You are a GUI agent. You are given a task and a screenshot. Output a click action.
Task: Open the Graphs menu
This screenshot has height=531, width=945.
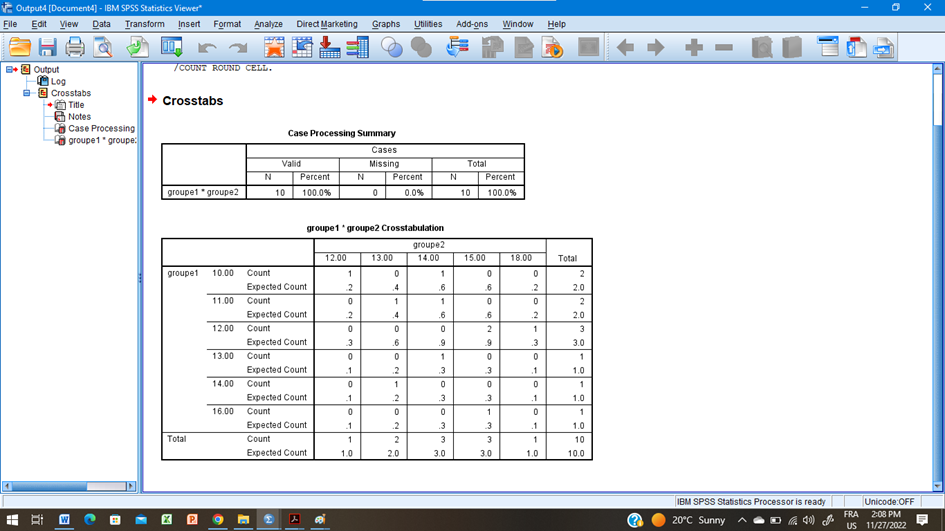click(x=385, y=24)
